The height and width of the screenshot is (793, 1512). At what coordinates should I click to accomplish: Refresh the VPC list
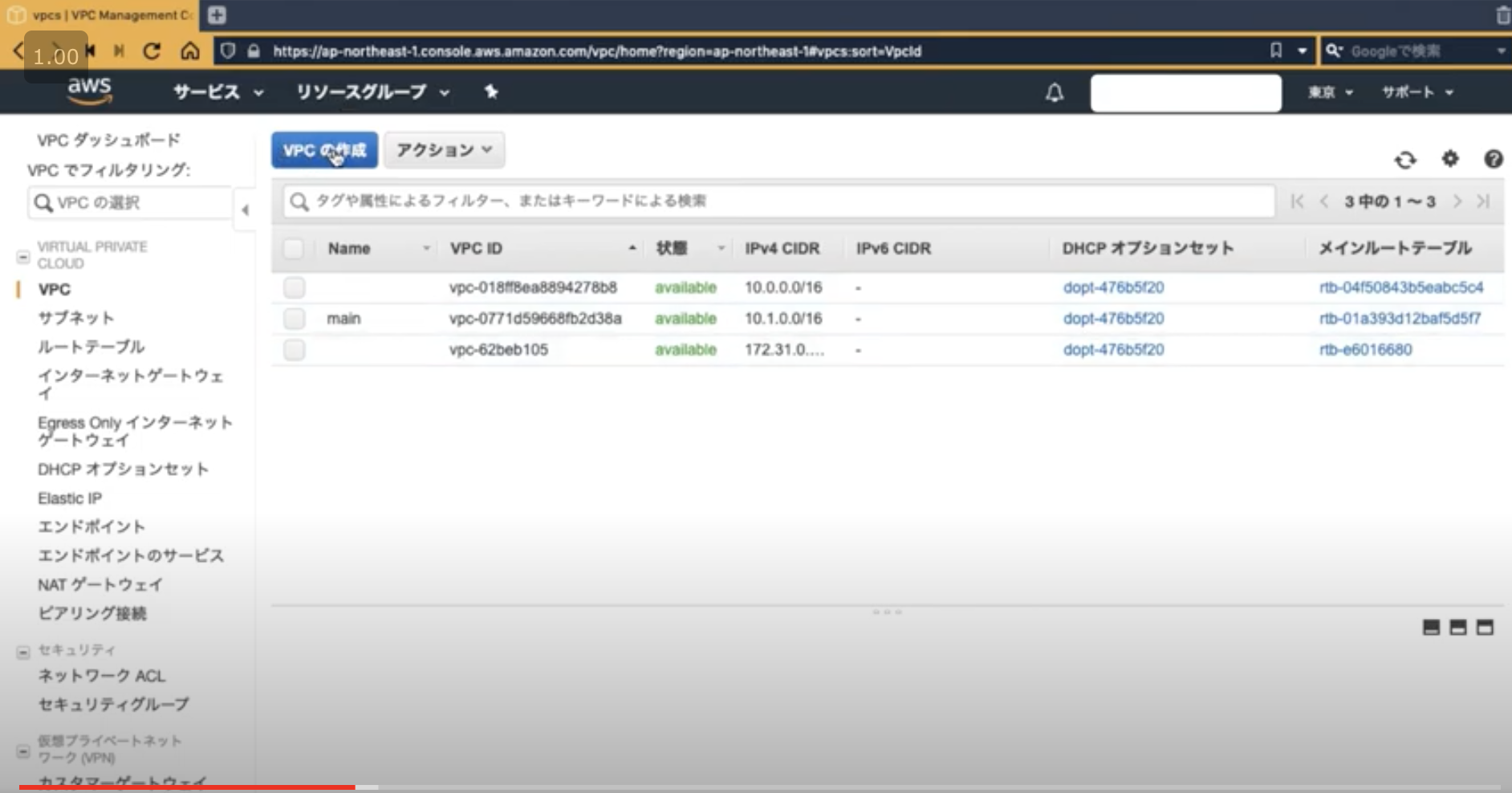coord(1405,160)
